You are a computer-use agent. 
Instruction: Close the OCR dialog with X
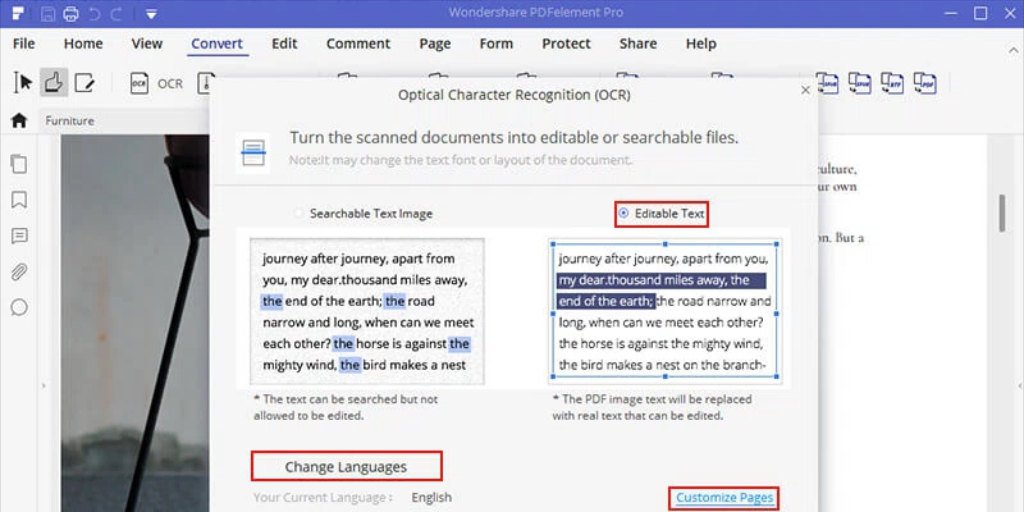805,90
